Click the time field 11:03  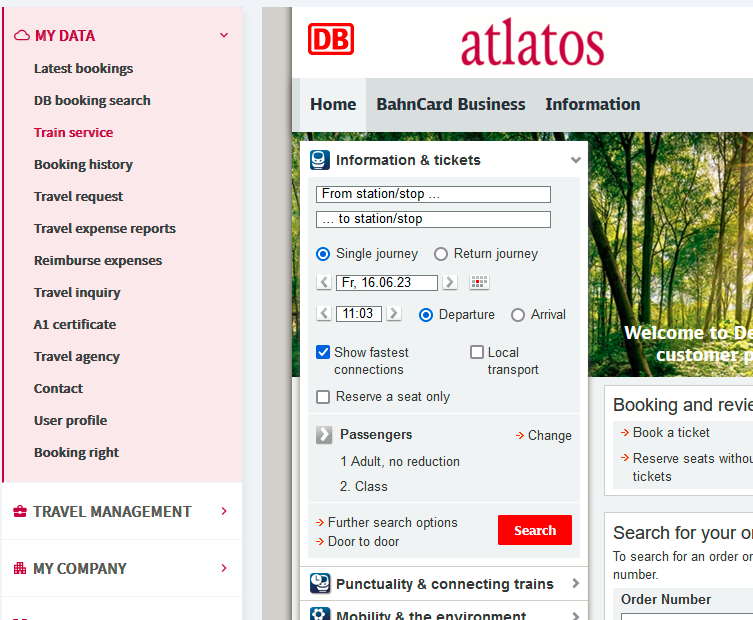(359, 314)
